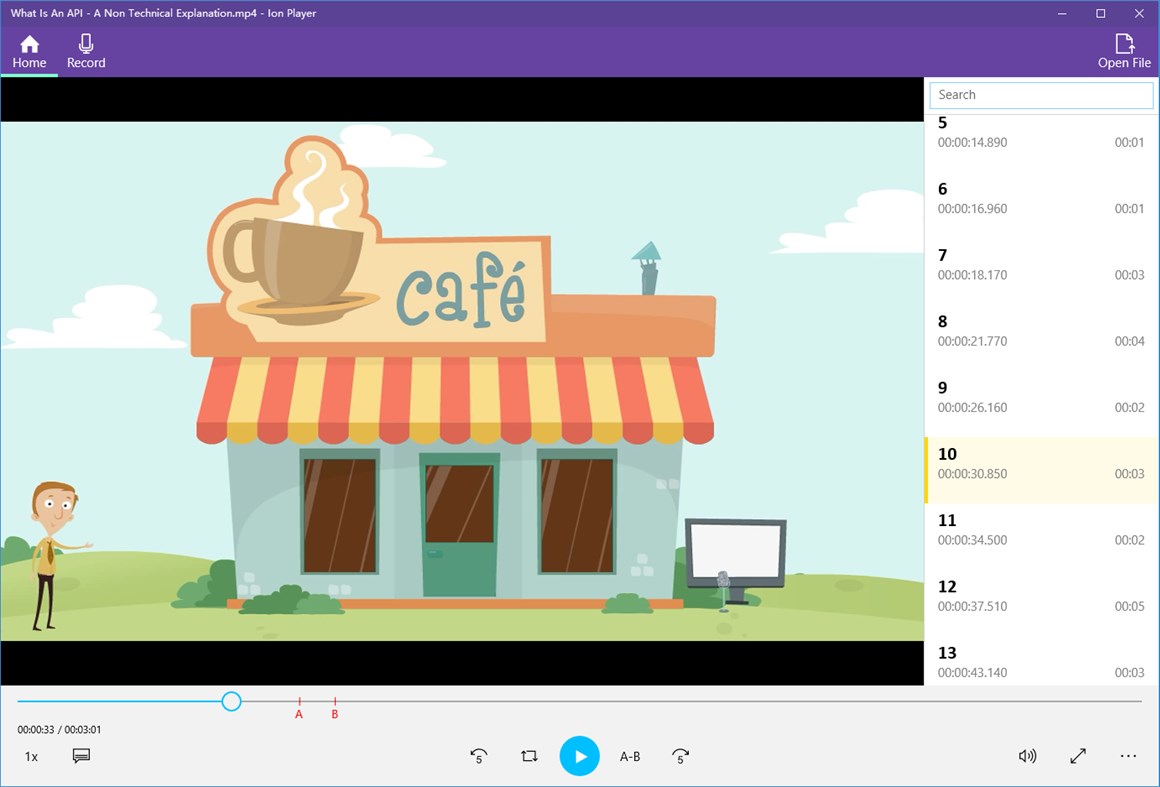Skip forward 5 seconds
This screenshot has width=1160, height=787.
pyautogui.click(x=680, y=756)
